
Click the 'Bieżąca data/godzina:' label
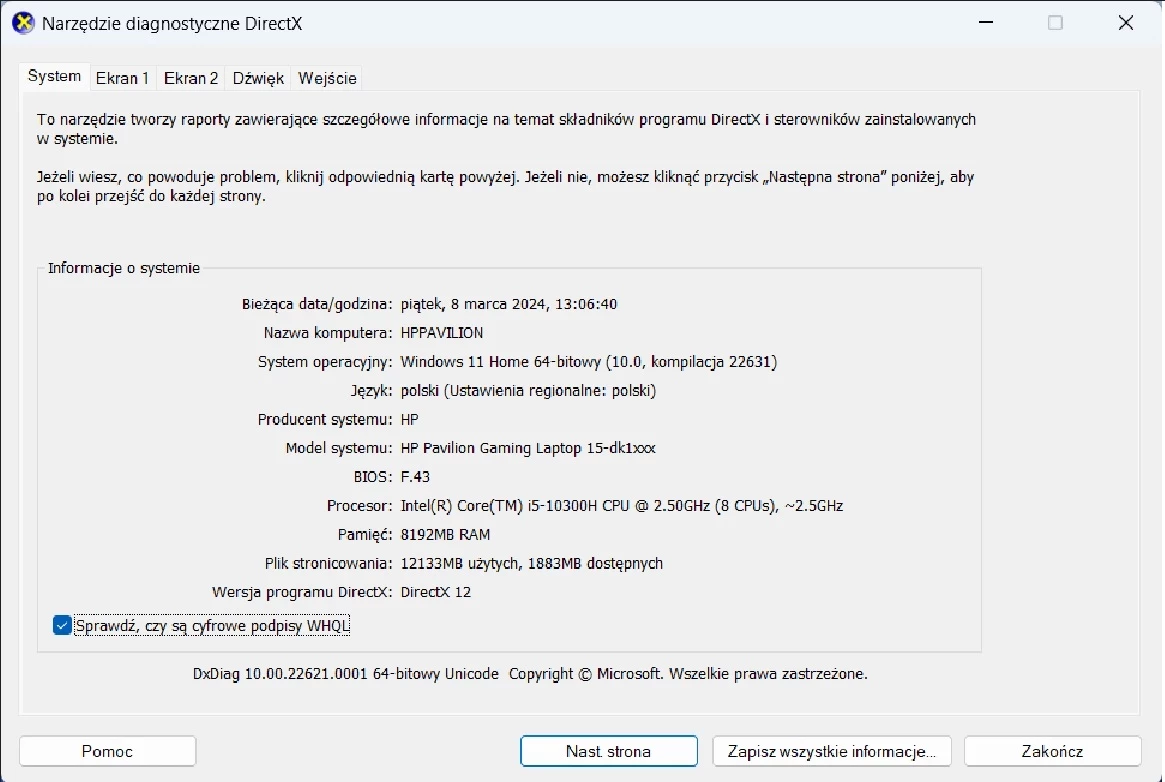point(317,304)
